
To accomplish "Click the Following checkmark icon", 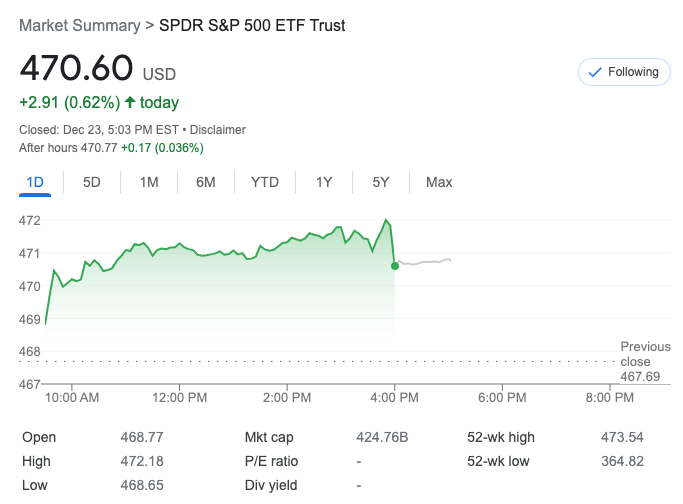I will point(595,72).
